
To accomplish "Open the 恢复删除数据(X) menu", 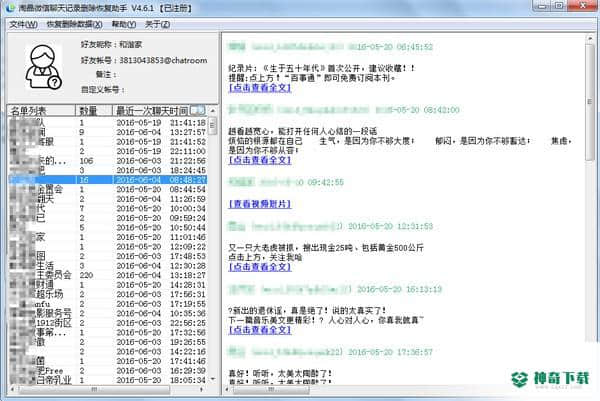I will tap(74, 24).
